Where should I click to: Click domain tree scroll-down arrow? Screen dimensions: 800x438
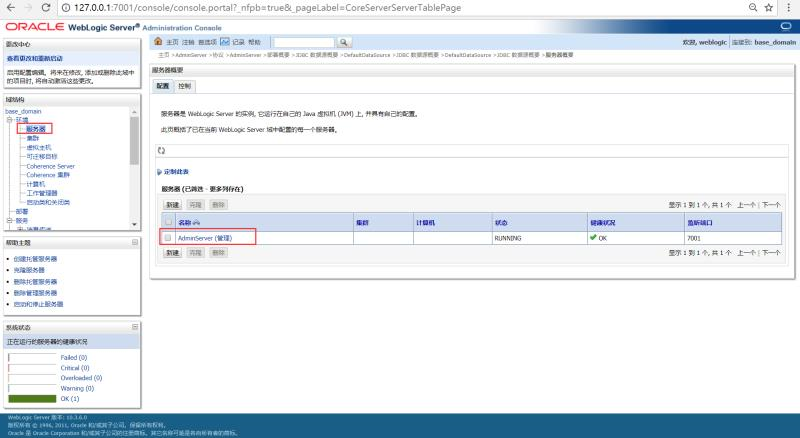pyautogui.click(x=134, y=224)
